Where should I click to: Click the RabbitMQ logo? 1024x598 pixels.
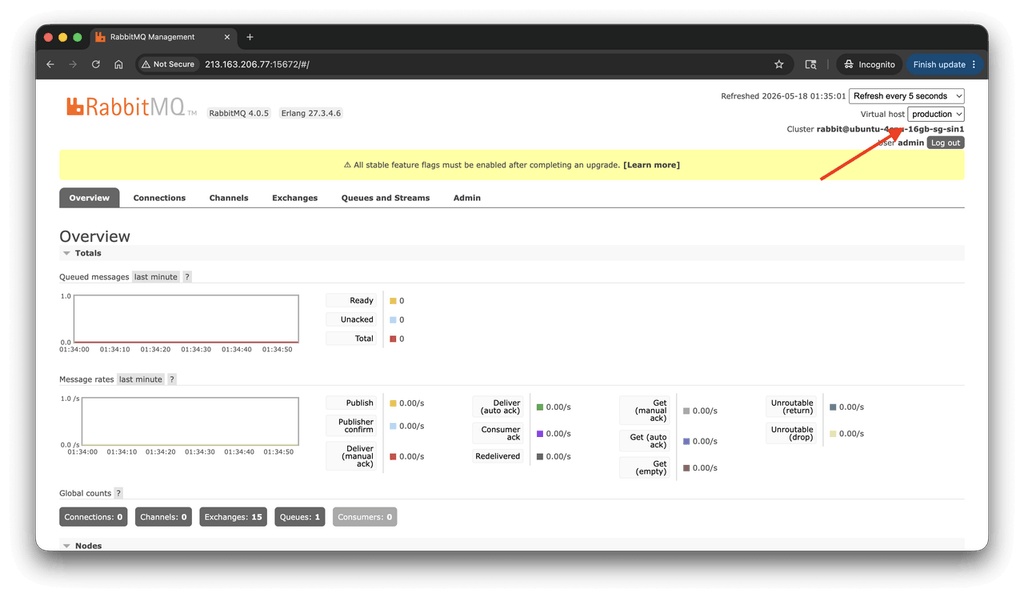[x=131, y=106]
